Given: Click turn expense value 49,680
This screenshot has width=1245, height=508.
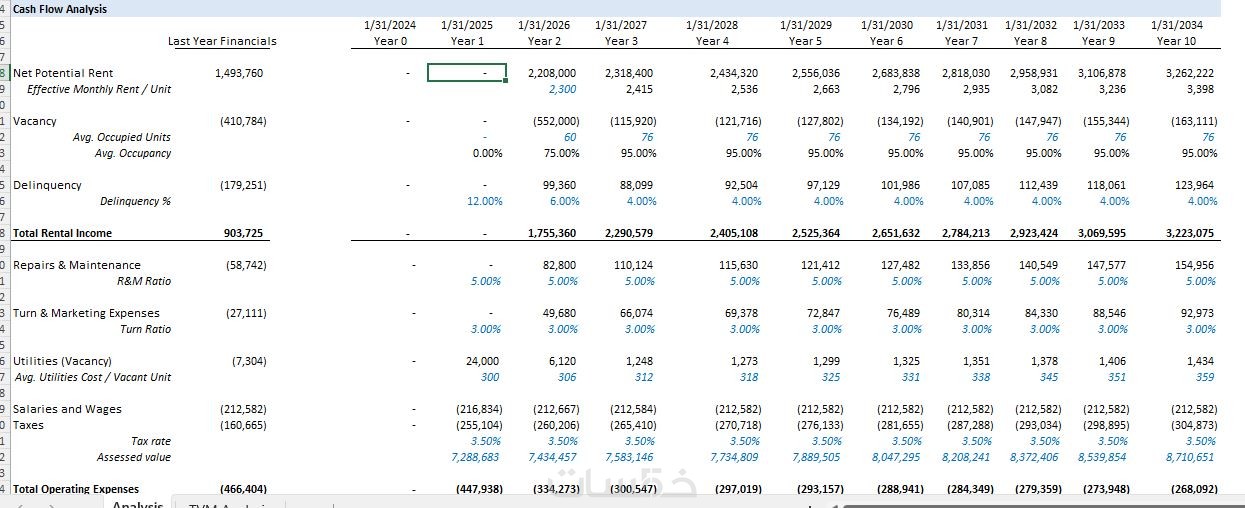Looking at the screenshot, I should pyautogui.click(x=560, y=313).
